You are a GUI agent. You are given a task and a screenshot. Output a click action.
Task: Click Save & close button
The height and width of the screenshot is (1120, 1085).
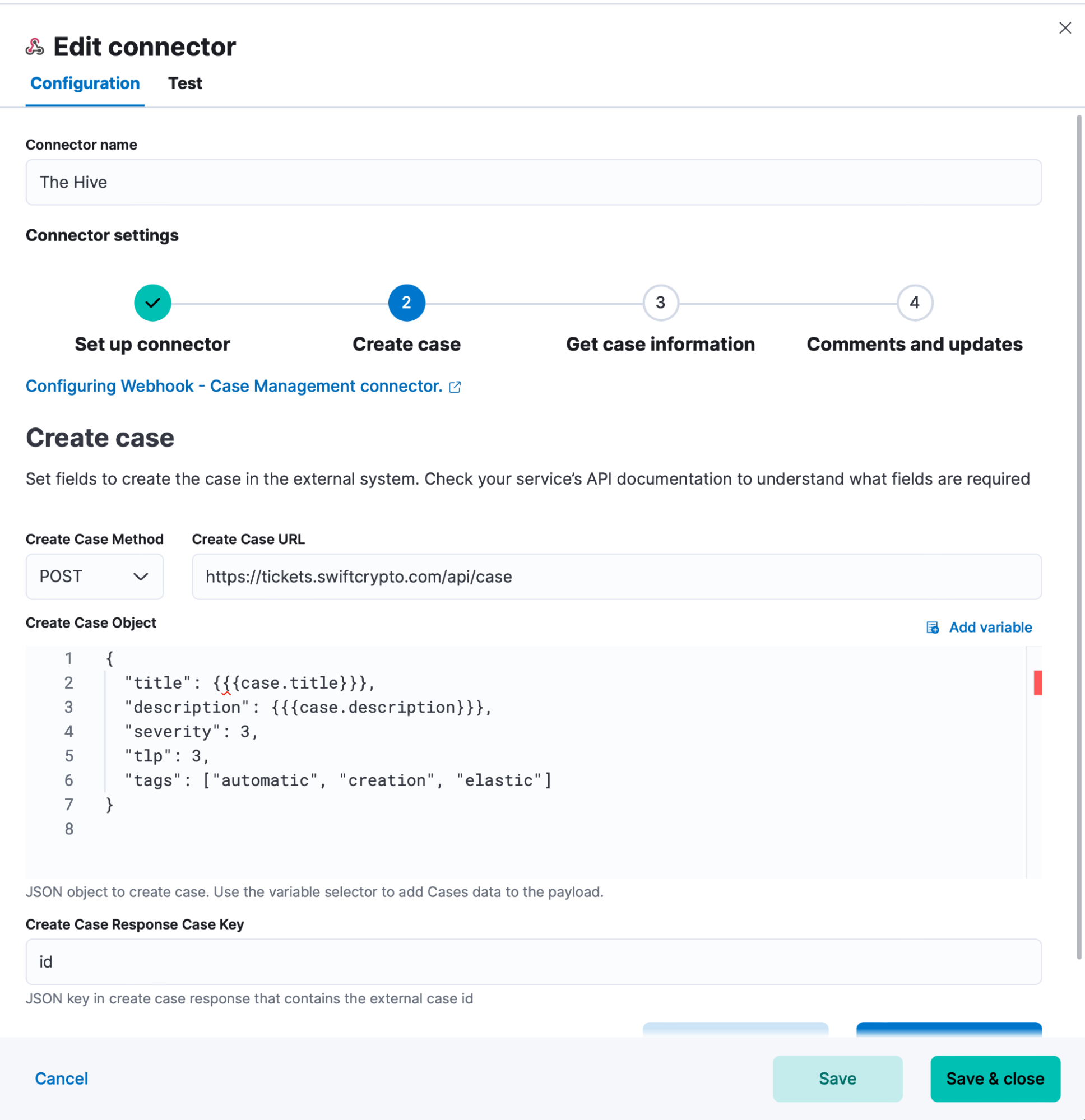(995, 1079)
